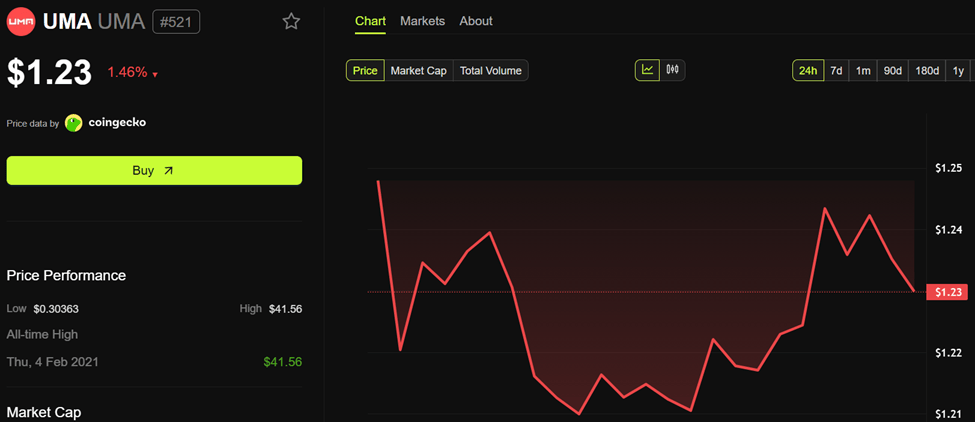This screenshot has height=422, width=975.
Task: Show Market Cap data on chart
Action: 418,71
